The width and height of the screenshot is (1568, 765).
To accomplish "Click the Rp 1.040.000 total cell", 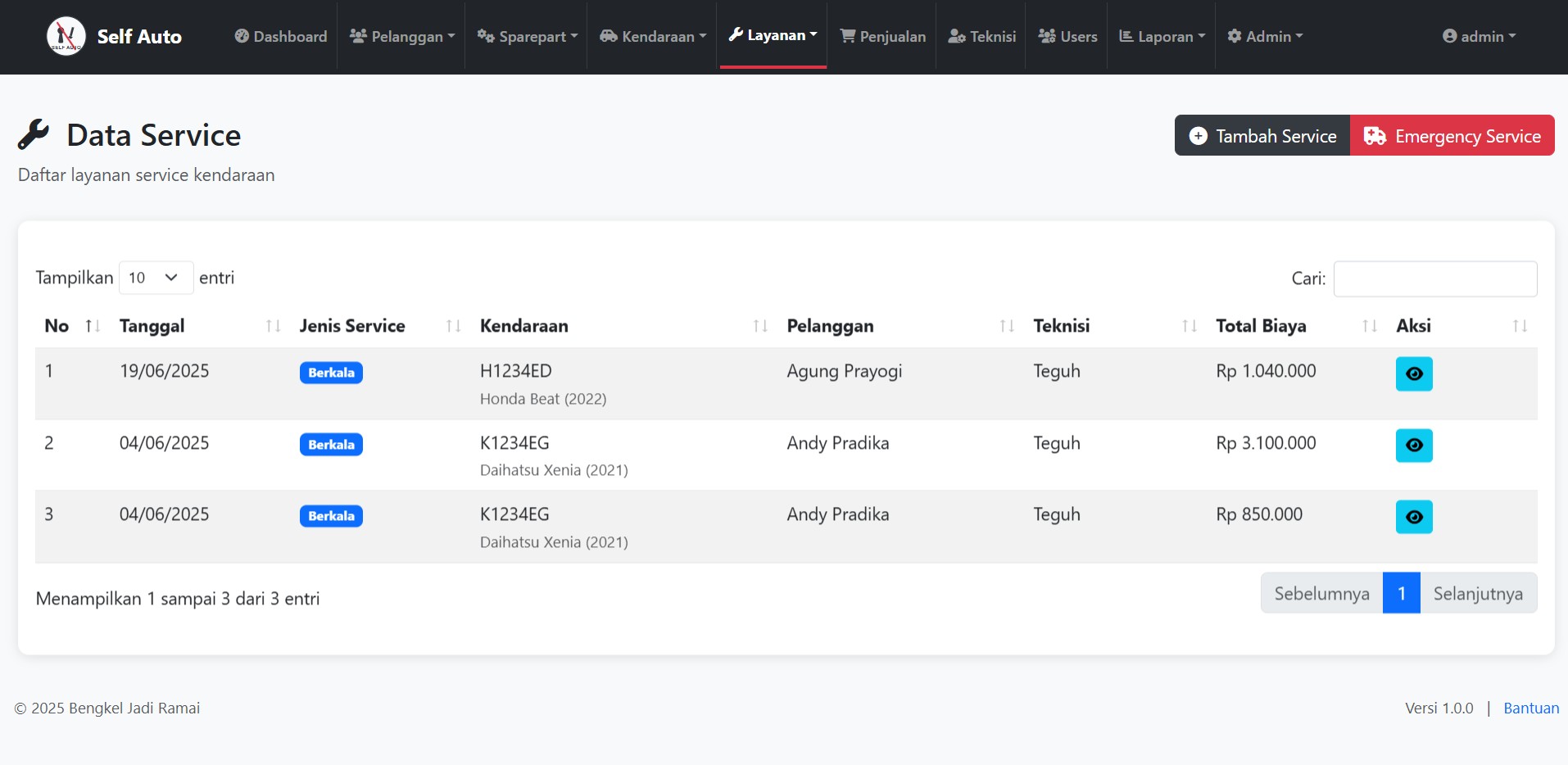I will click(x=1266, y=371).
